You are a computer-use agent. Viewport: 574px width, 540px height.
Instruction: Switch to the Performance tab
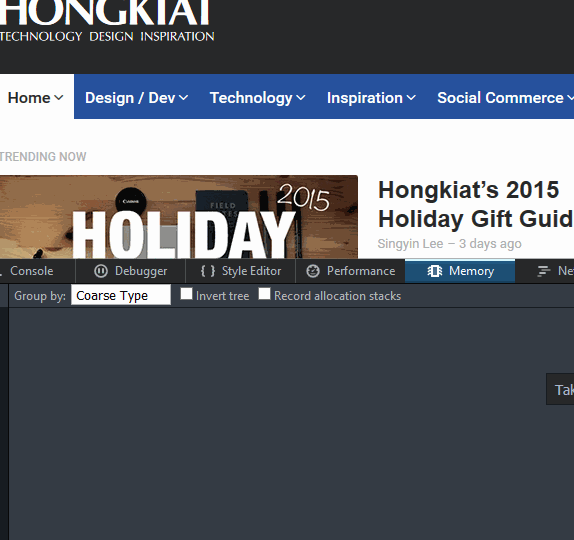(x=350, y=271)
